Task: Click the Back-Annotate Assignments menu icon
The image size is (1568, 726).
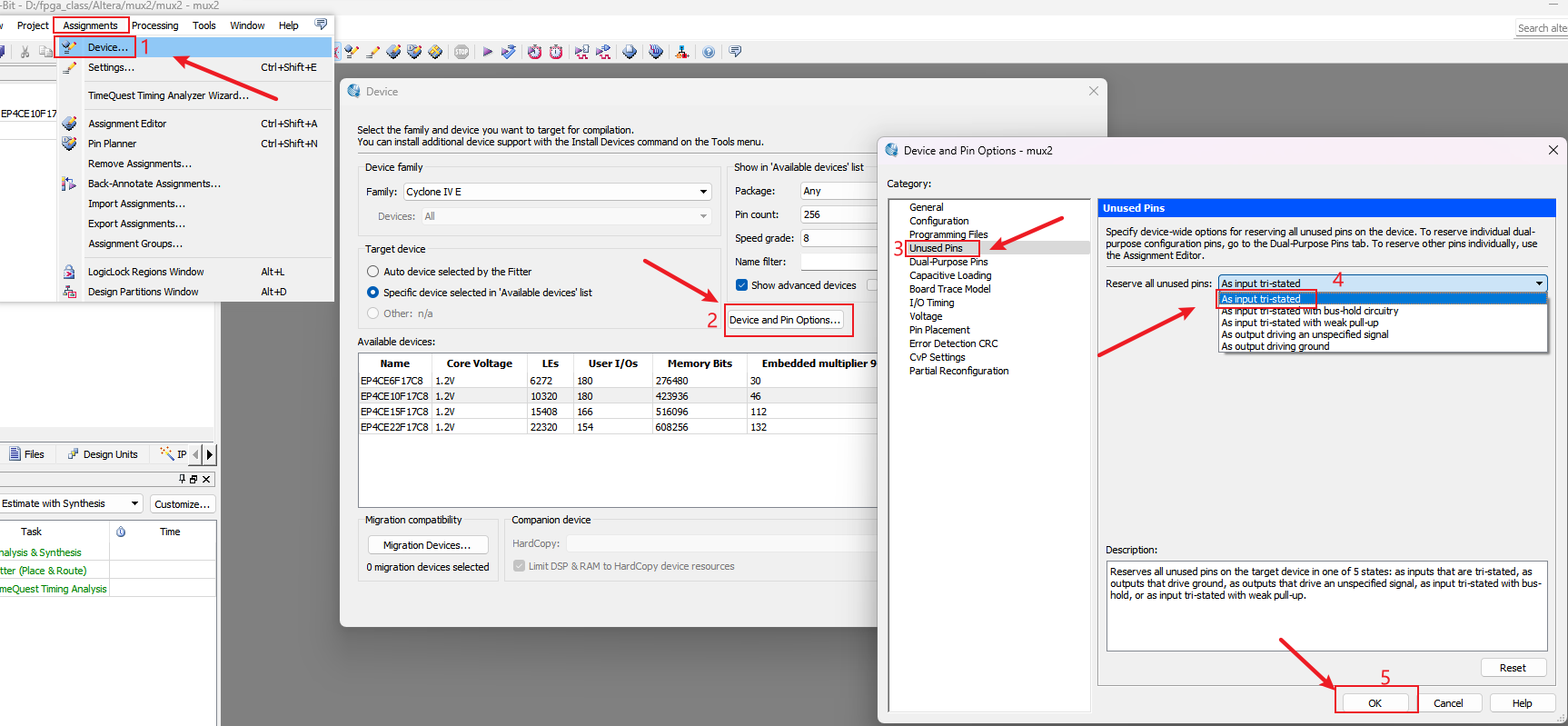Action: 69,184
